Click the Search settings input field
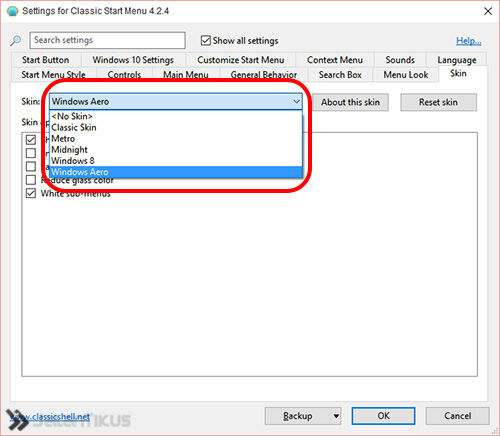Image resolution: width=500 pixels, height=436 pixels. coord(107,40)
